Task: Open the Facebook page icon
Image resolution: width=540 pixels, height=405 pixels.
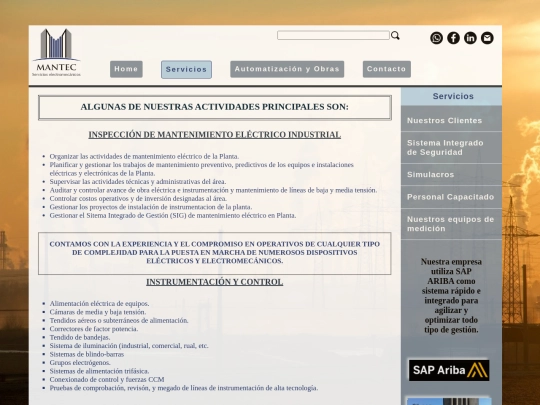Action: 453,38
